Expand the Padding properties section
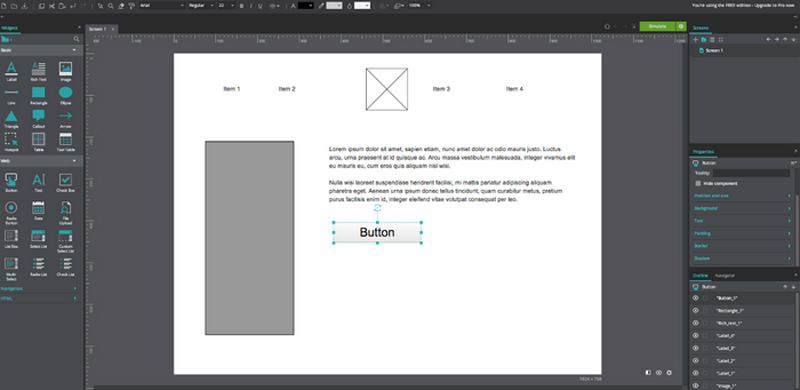 [741, 233]
